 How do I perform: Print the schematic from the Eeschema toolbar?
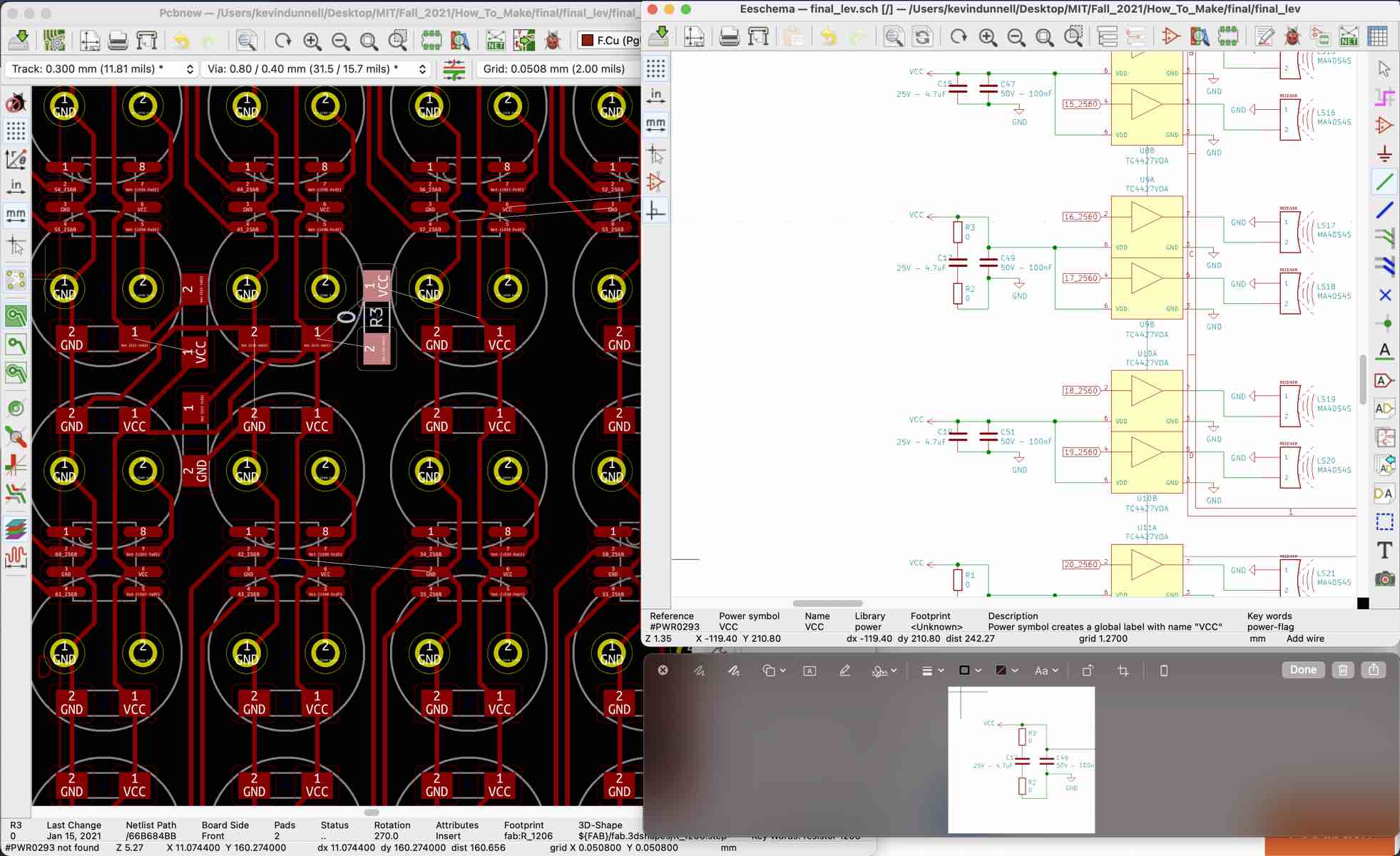tap(727, 36)
